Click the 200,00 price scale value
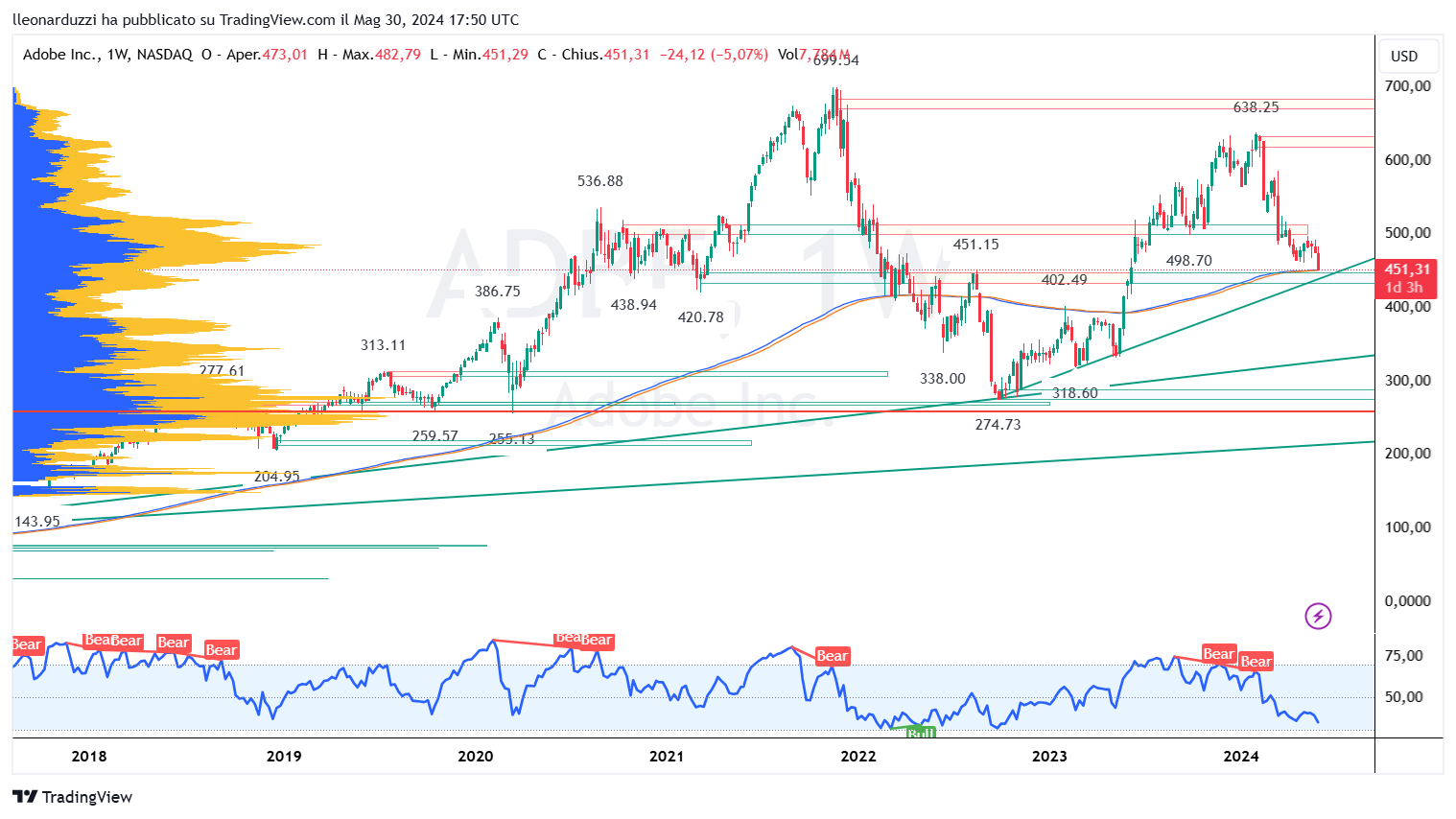 tap(1408, 454)
